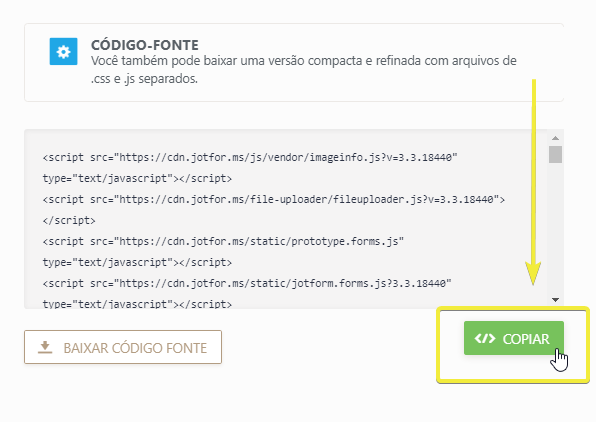Click the standalone closing </script> line
This screenshot has height=422, width=596.
click(x=69, y=221)
